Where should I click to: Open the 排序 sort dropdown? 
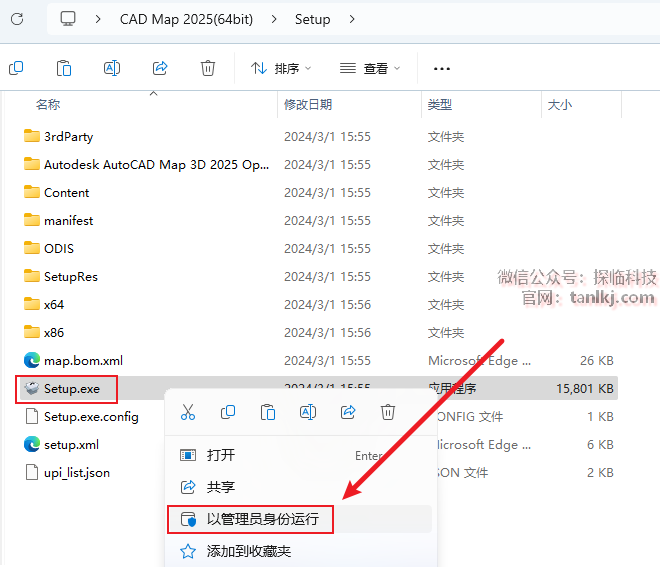tap(281, 68)
